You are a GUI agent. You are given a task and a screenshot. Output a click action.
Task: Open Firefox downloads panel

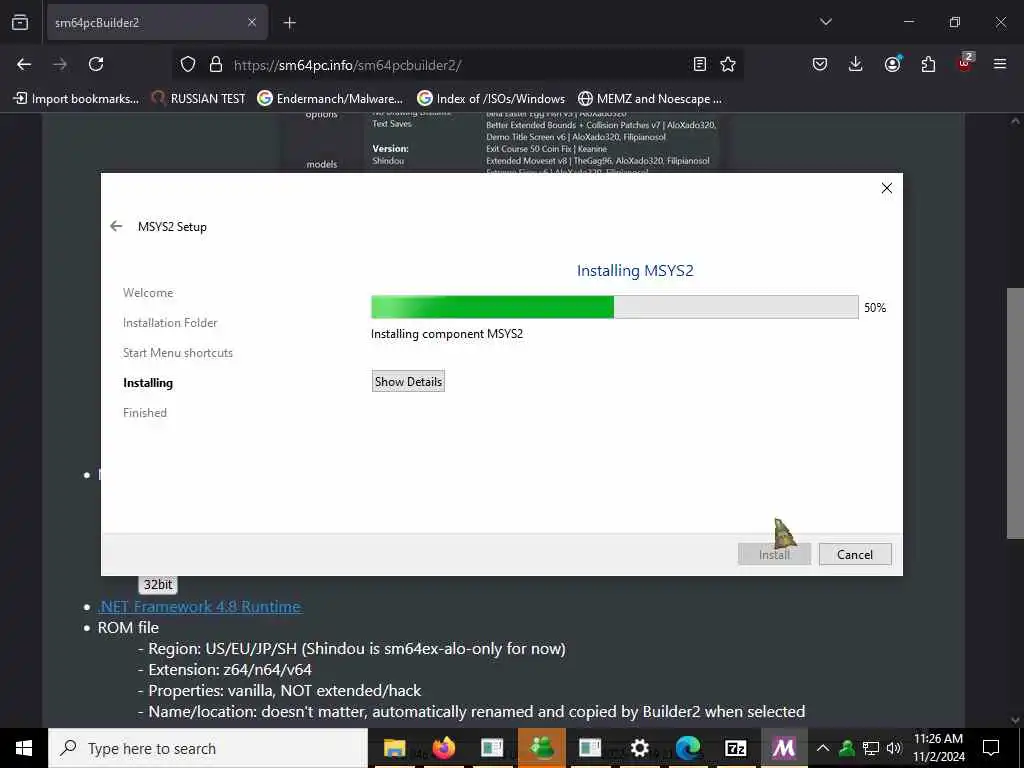[856, 64]
